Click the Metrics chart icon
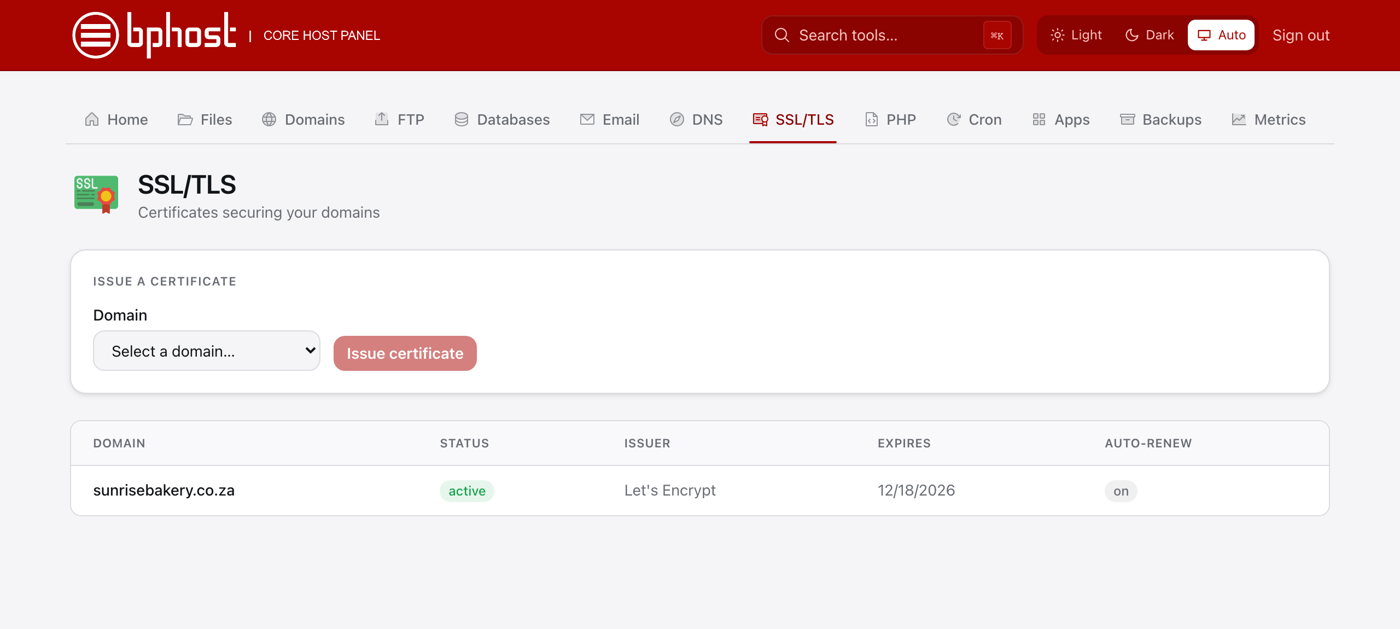 (x=1239, y=119)
